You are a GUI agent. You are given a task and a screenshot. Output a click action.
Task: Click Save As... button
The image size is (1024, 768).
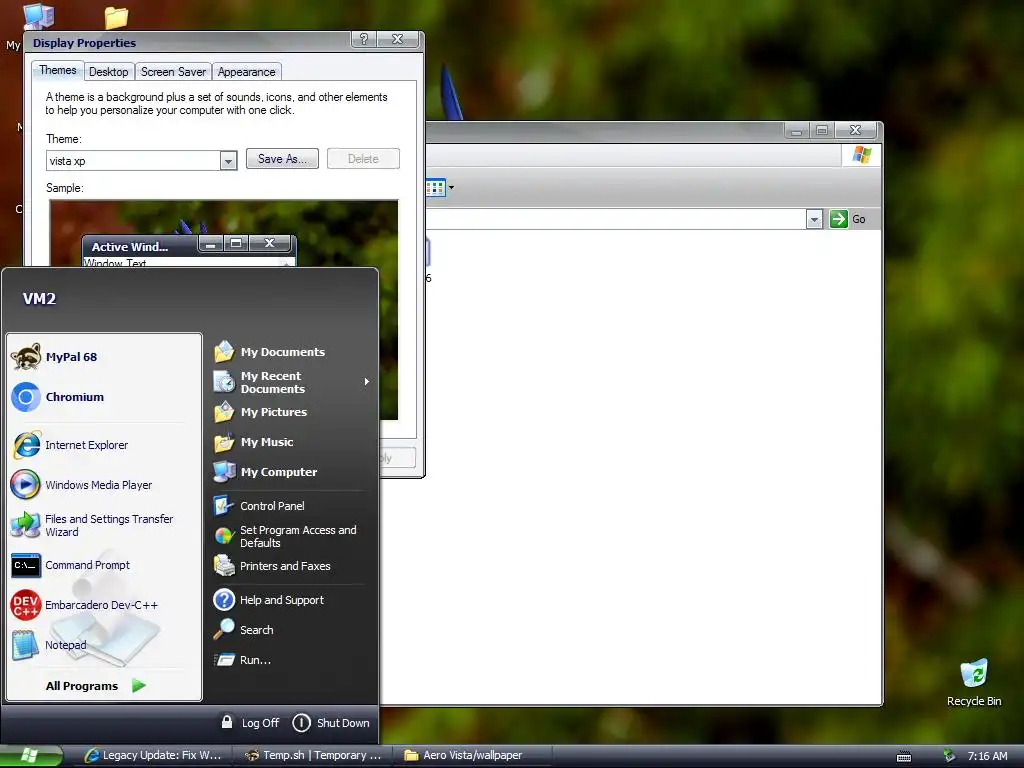click(282, 159)
